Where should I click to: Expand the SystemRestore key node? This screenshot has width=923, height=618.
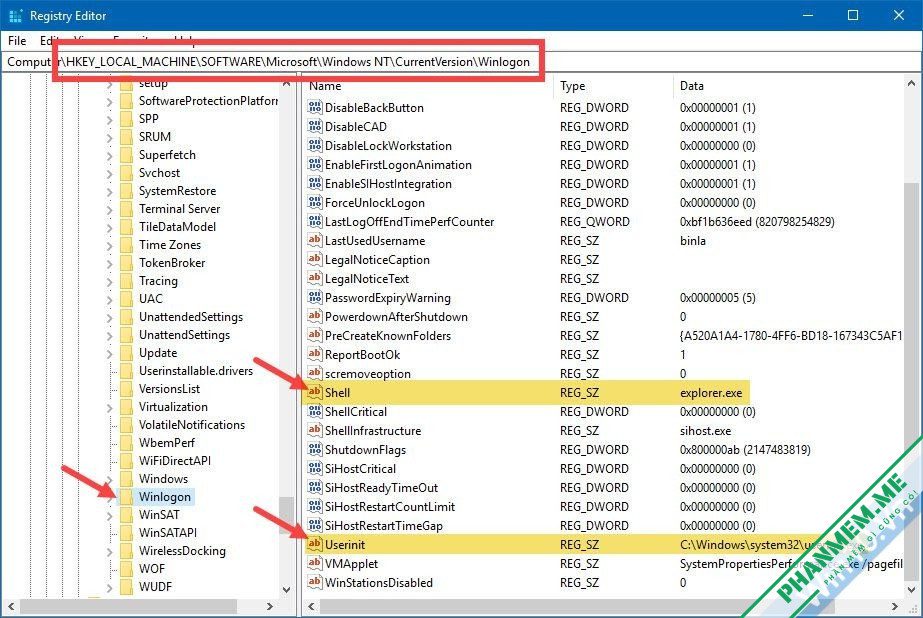(x=109, y=191)
